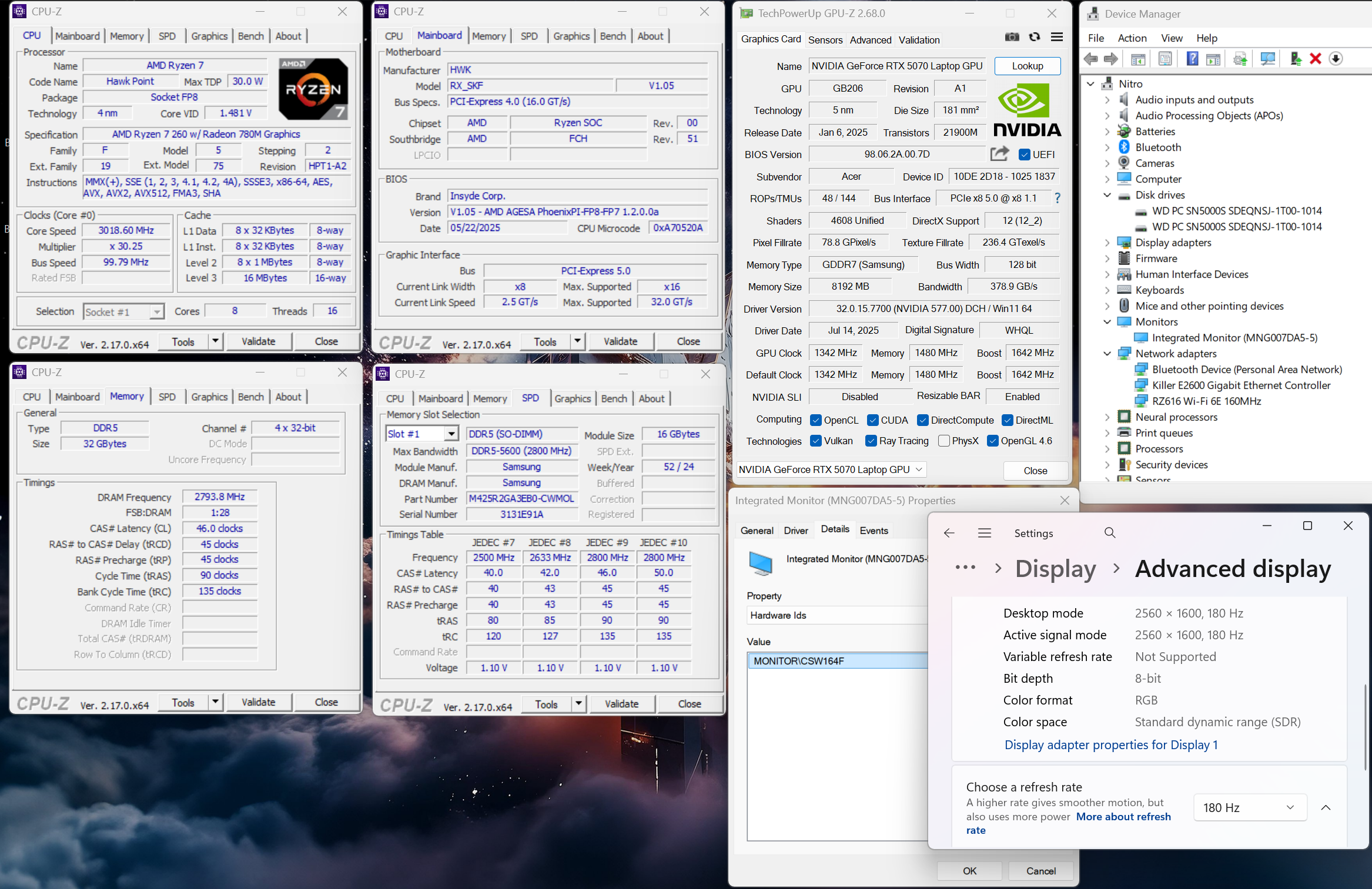1372x889 pixels.
Task: Toggle the Ray Tracing checkbox
Action: [x=871, y=441]
